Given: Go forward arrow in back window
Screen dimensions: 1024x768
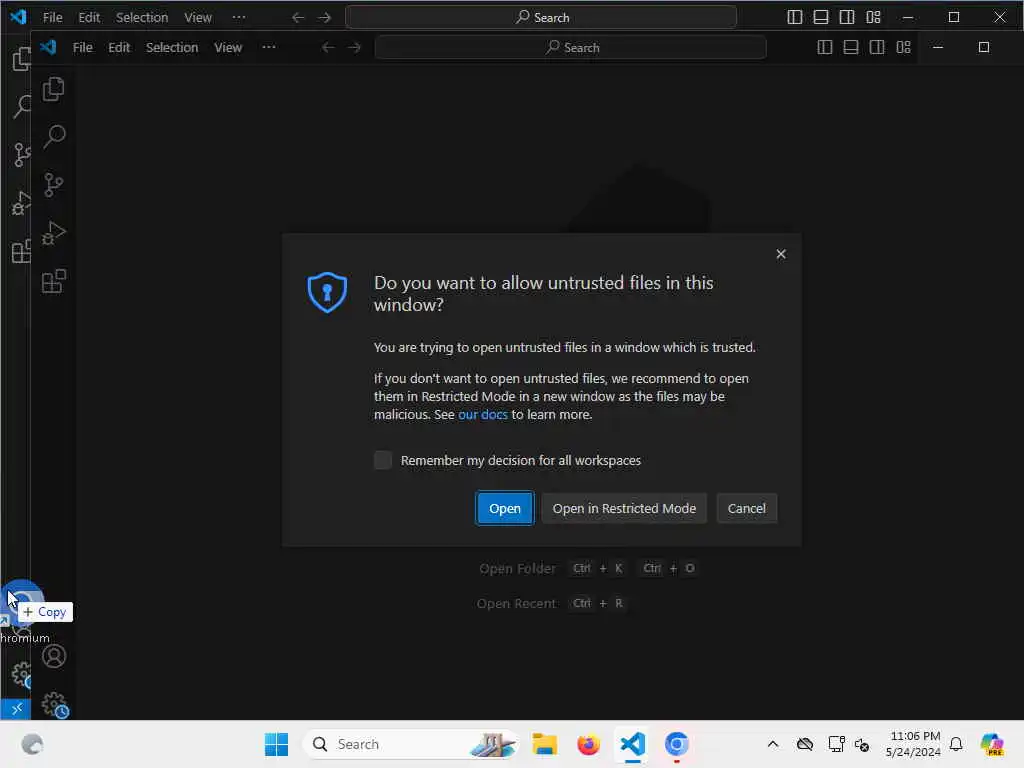Looking at the screenshot, I should tap(324, 17).
